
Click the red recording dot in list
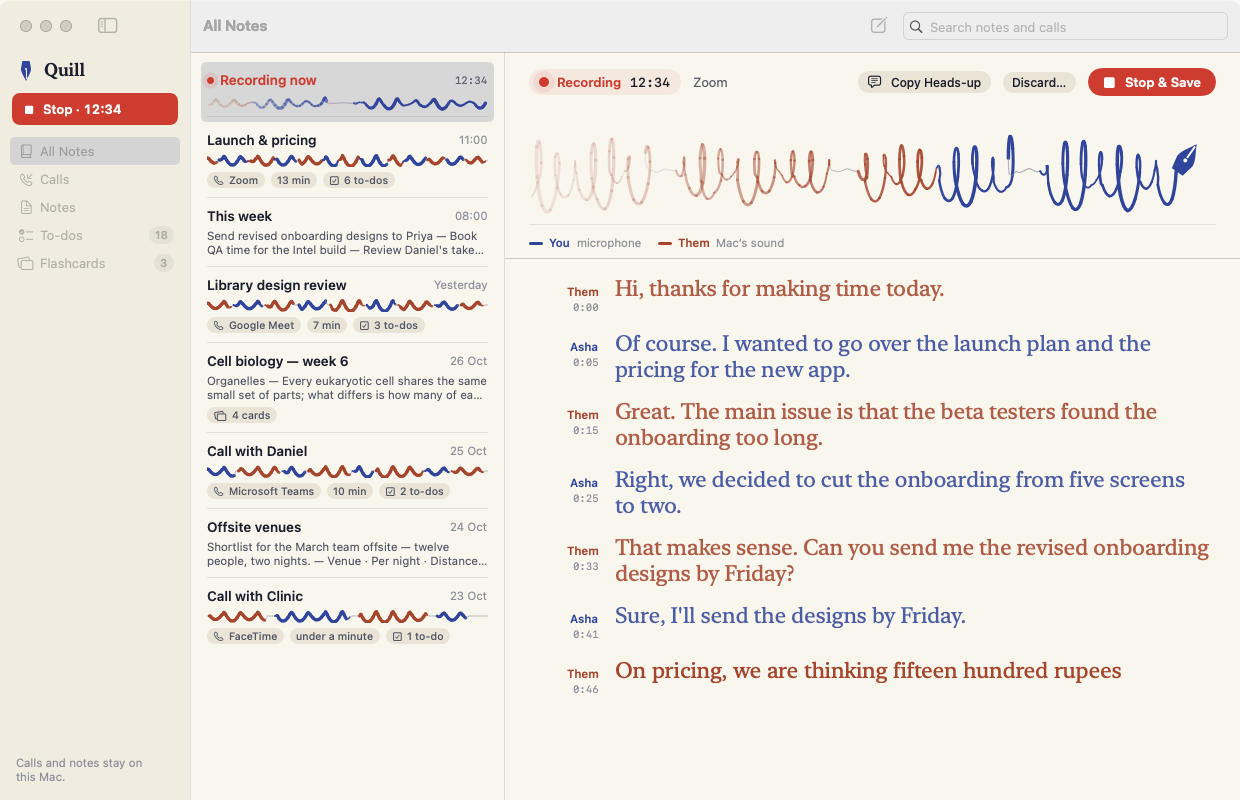pyautogui.click(x=211, y=80)
